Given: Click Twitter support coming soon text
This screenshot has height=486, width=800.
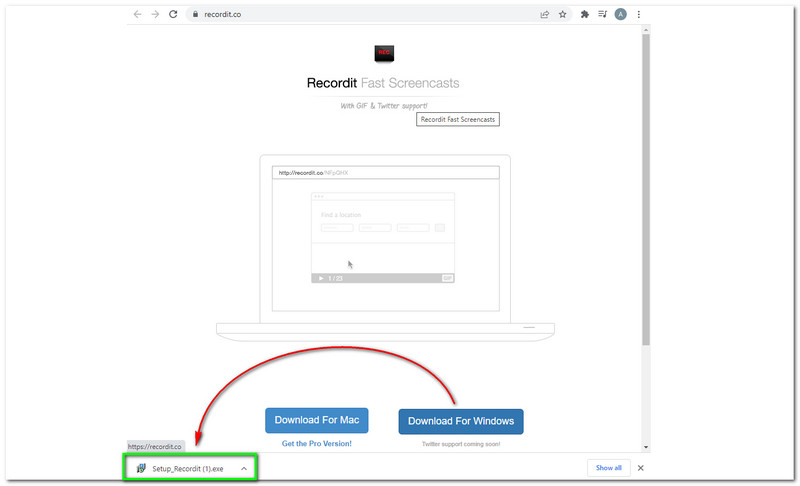Looking at the screenshot, I should point(461,444).
